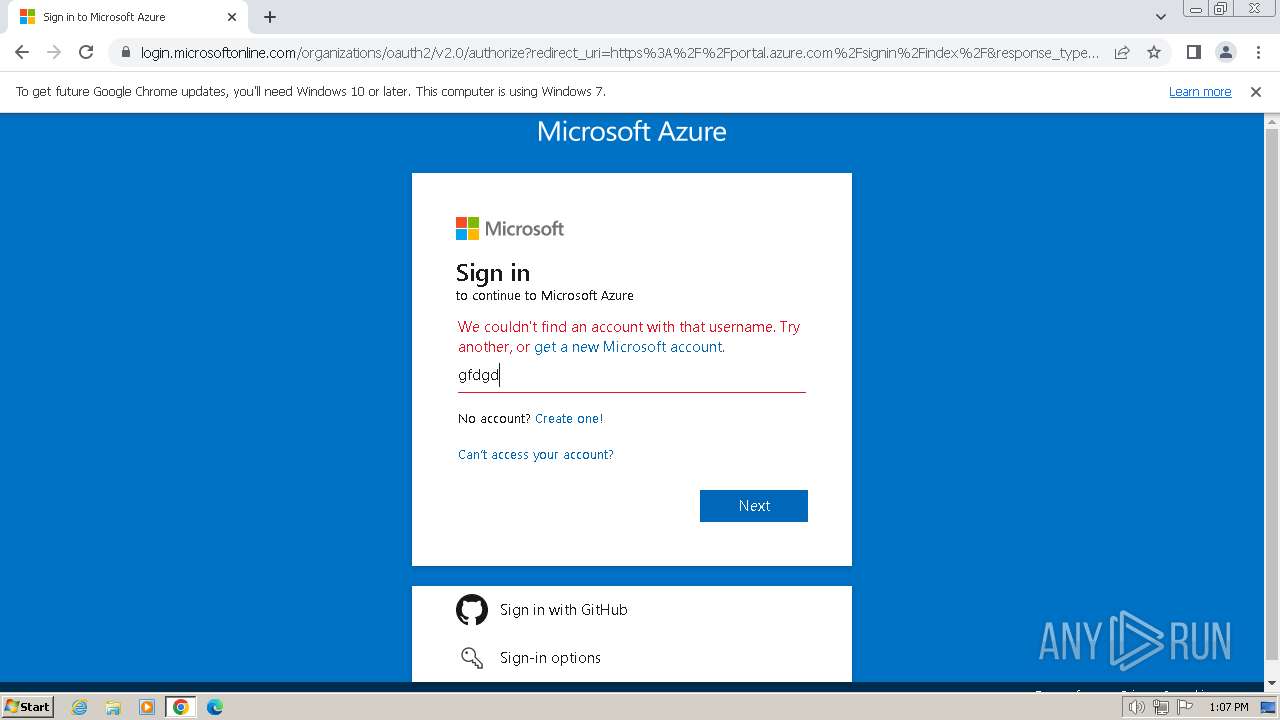
Task: Open Windows Media Player from taskbar
Action: tap(147, 707)
